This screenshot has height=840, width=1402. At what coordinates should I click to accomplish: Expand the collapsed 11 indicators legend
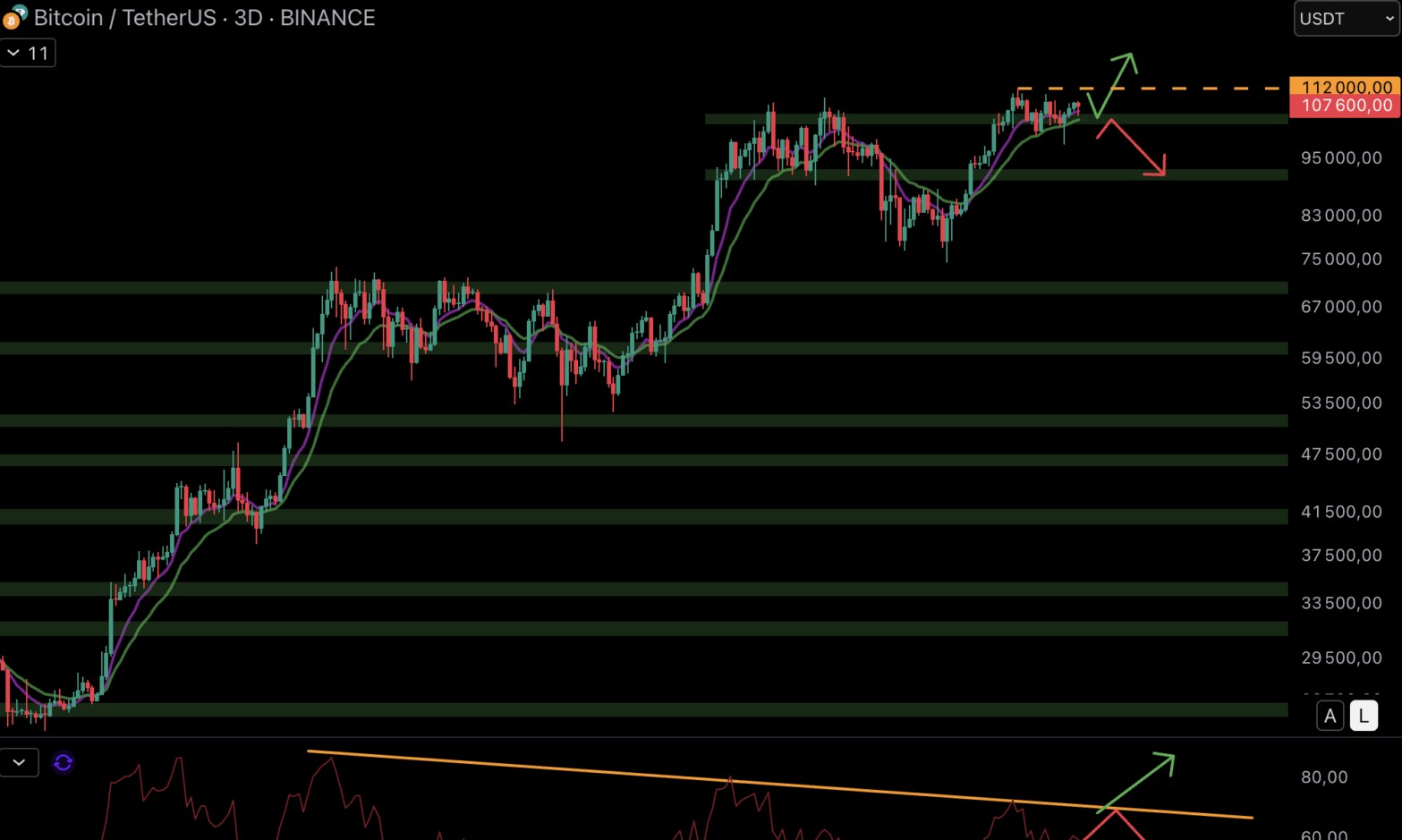(28, 53)
